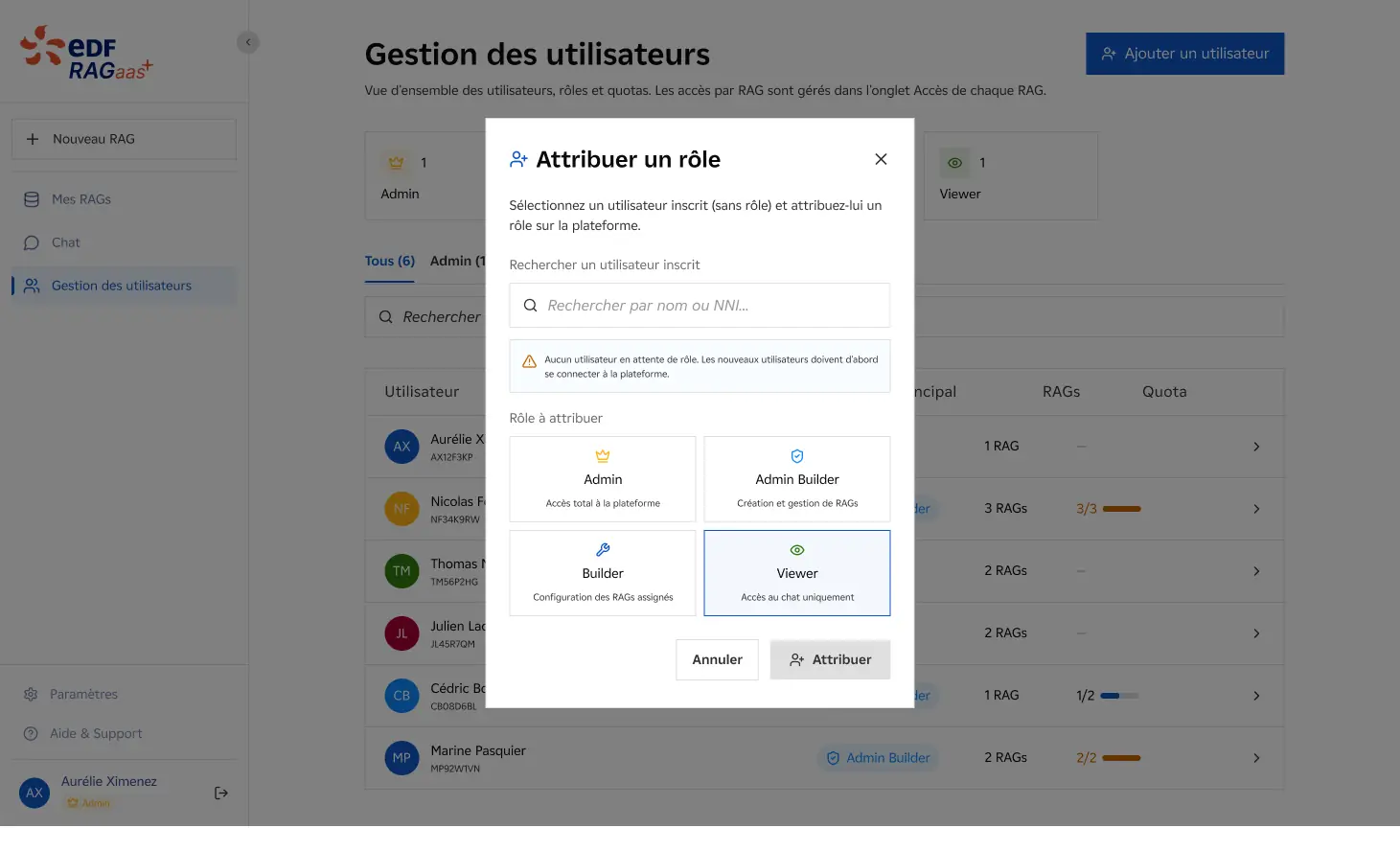Screen dimensions: 1400x851
Task: Click the wrench icon on Builder card
Action: pos(603,550)
